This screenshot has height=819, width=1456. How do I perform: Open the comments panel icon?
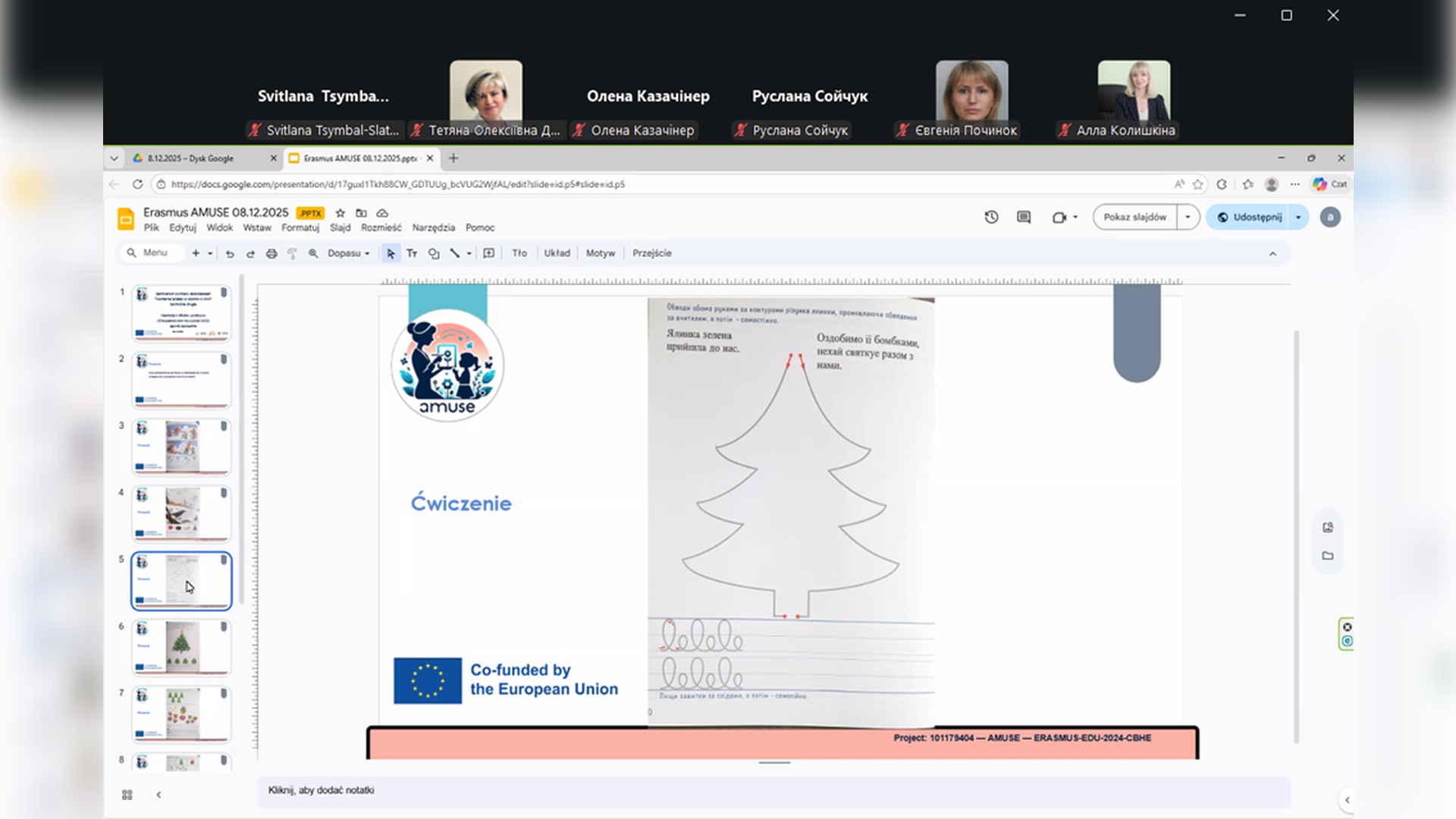click(x=1024, y=218)
